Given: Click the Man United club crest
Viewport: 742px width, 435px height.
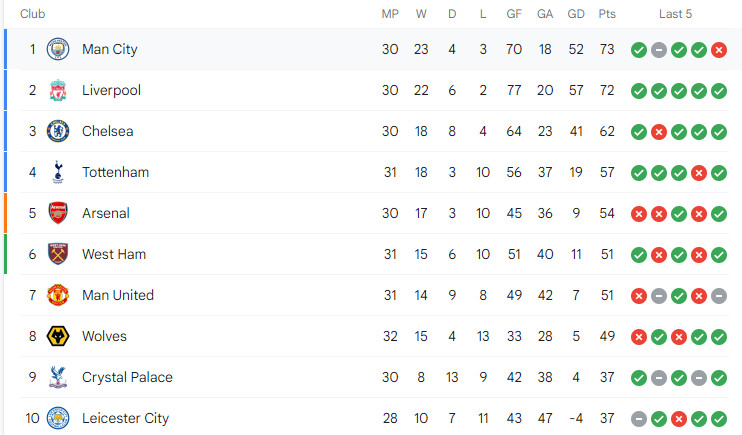Looking at the screenshot, I should 57,295.
